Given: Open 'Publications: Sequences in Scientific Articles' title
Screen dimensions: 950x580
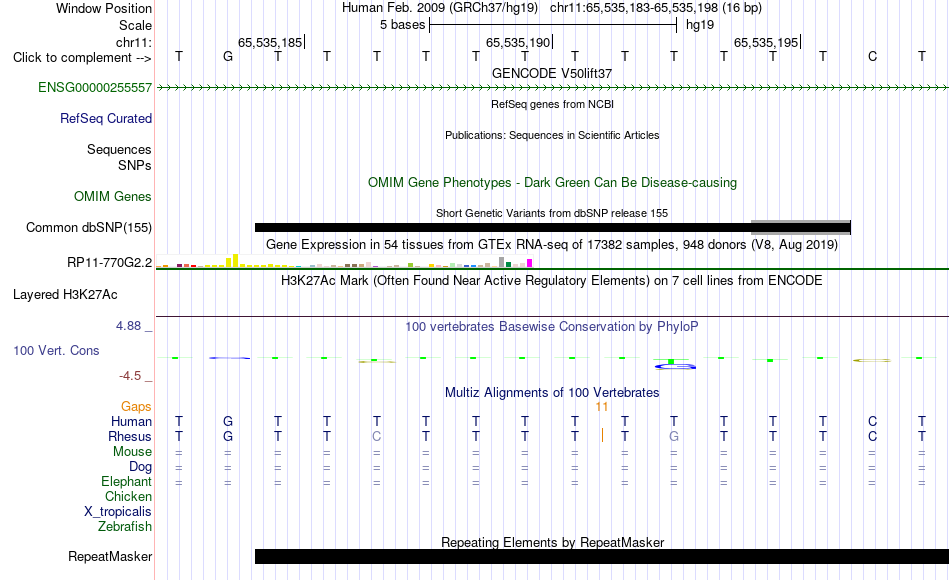Looking at the screenshot, I should tap(552, 136).
